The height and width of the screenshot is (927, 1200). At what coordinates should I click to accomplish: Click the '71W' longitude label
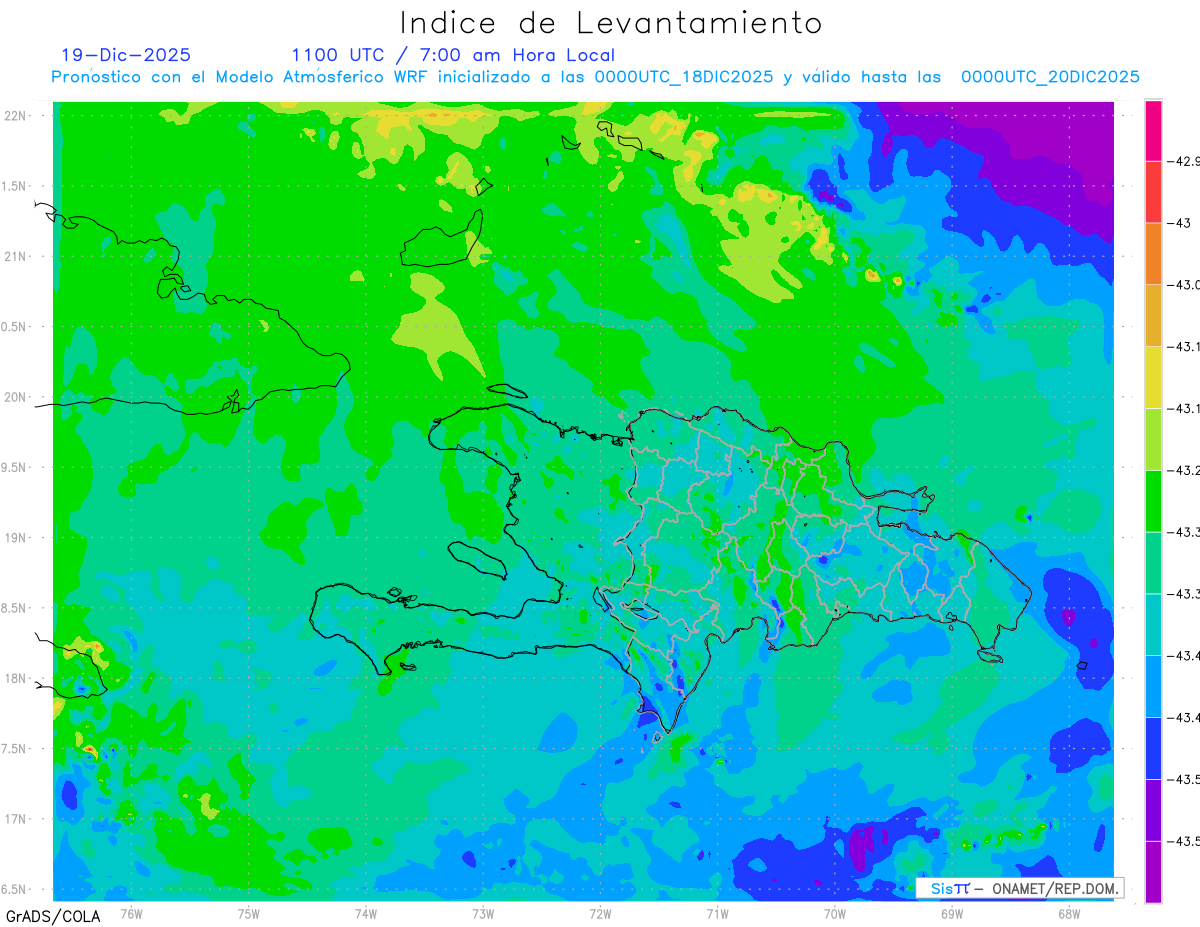click(x=717, y=913)
